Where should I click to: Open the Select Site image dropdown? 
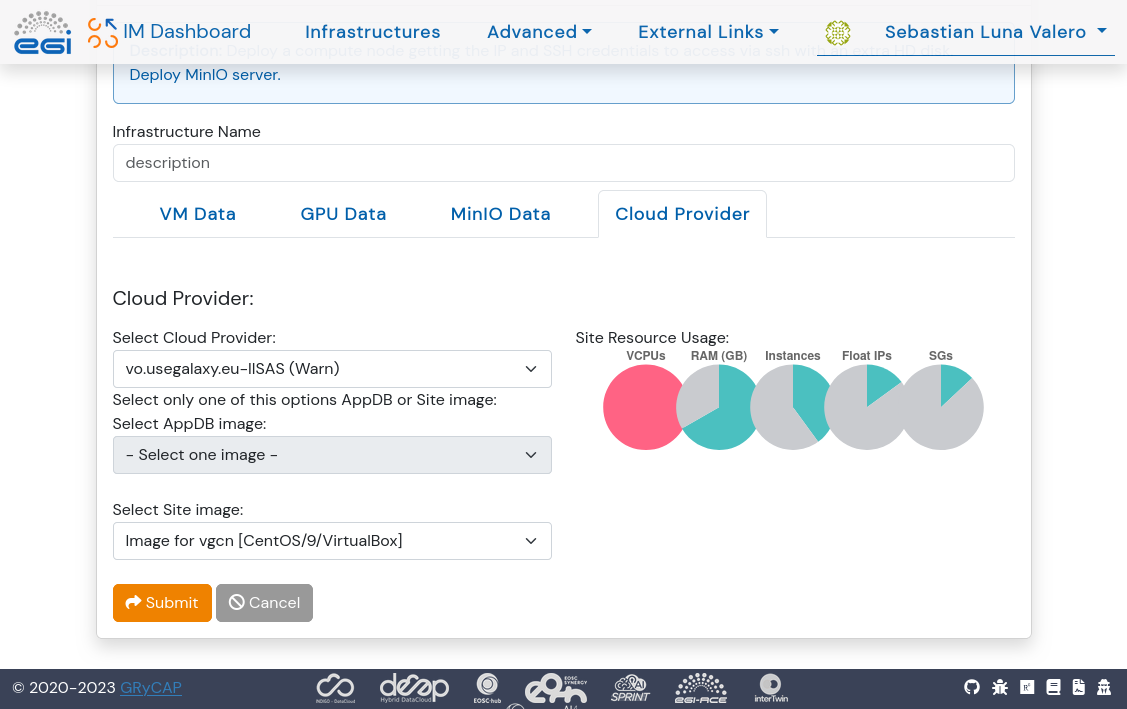(332, 541)
